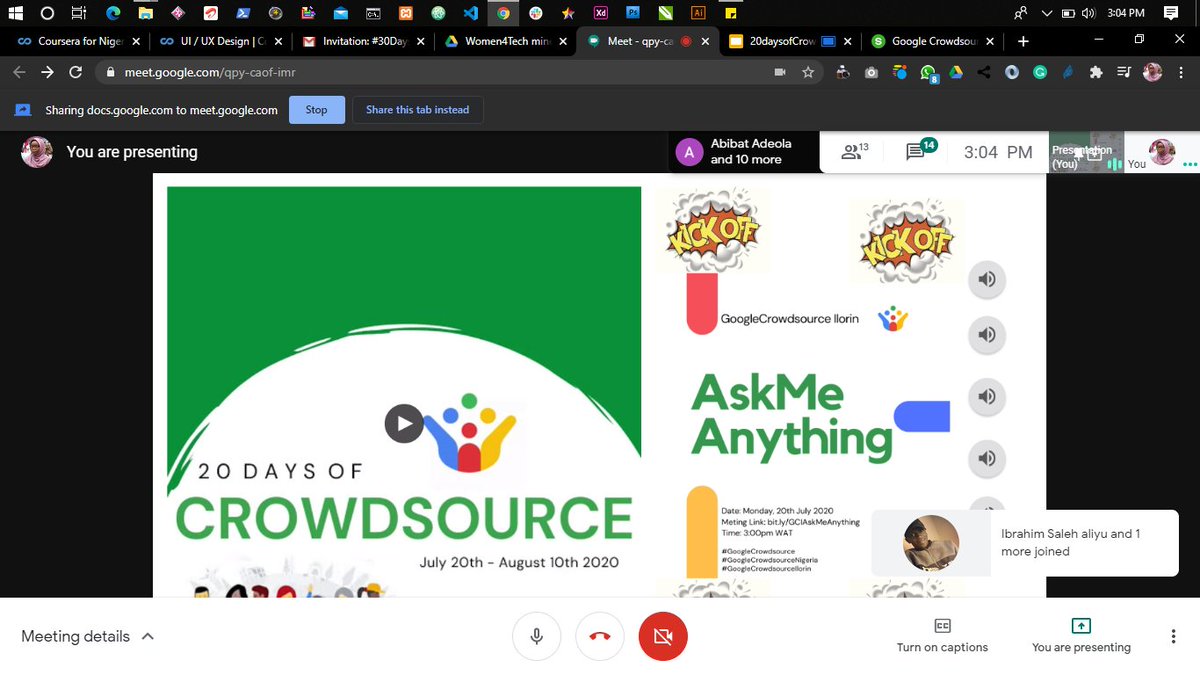Close the Coursera for Nigeria tab
The width and height of the screenshot is (1200, 675).
point(136,42)
